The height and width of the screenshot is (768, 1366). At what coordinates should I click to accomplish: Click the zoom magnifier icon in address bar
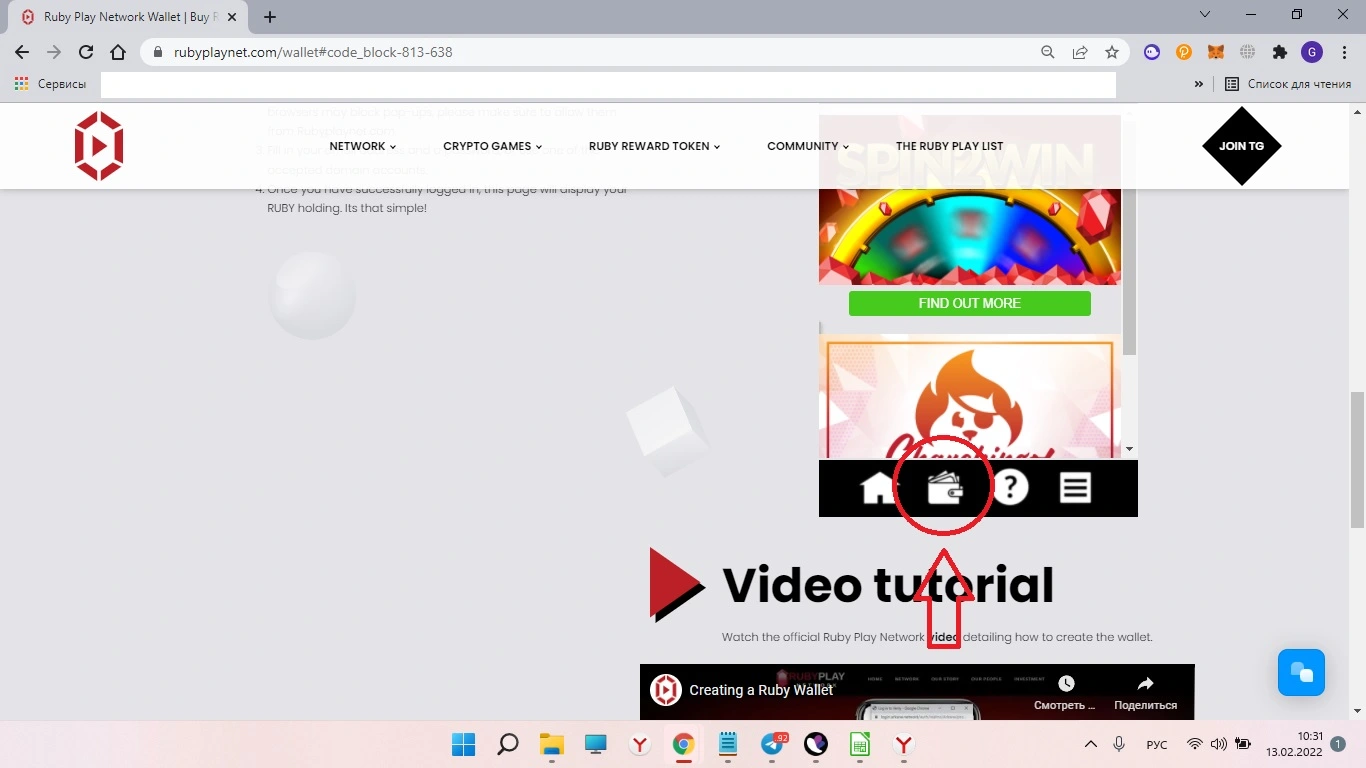tap(1047, 52)
